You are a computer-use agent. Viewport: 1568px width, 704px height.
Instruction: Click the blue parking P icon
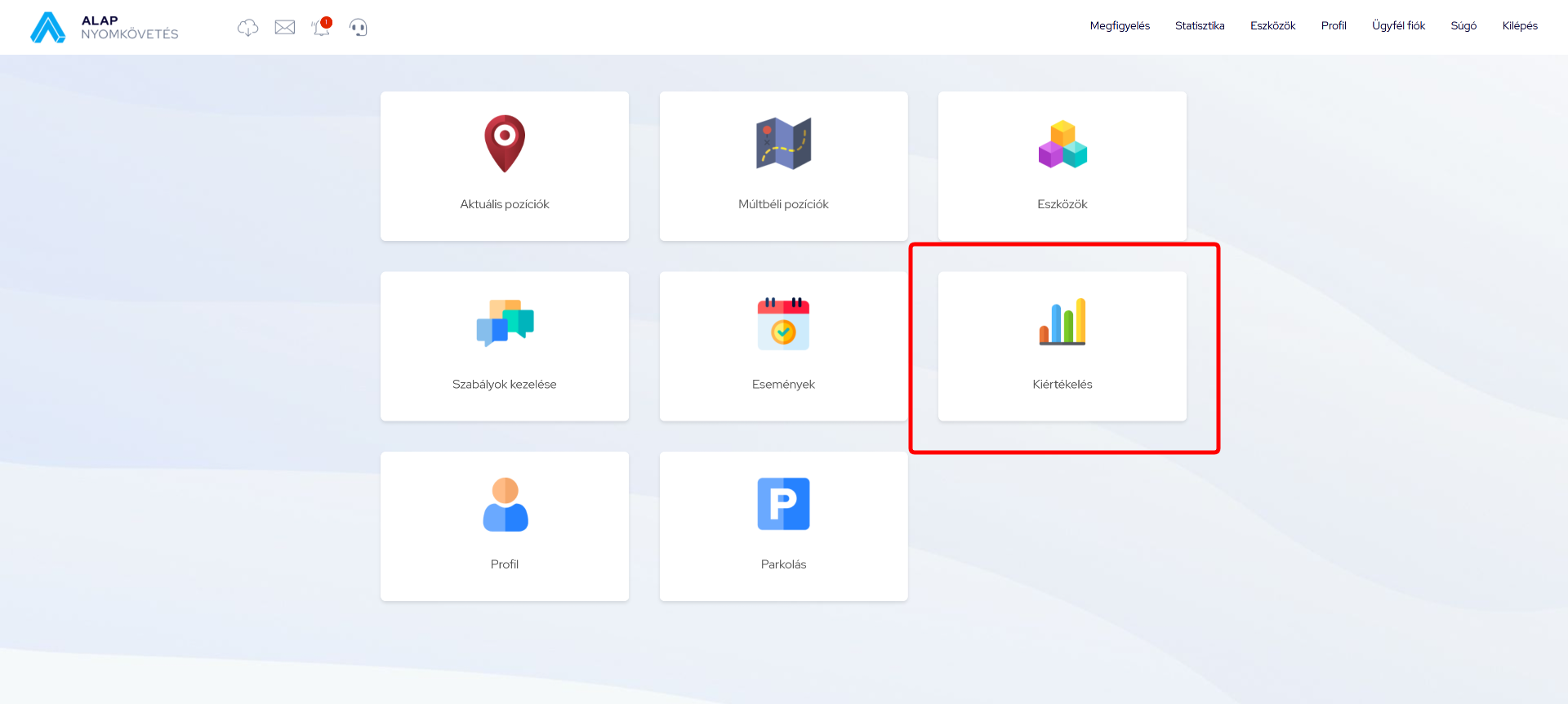click(783, 504)
